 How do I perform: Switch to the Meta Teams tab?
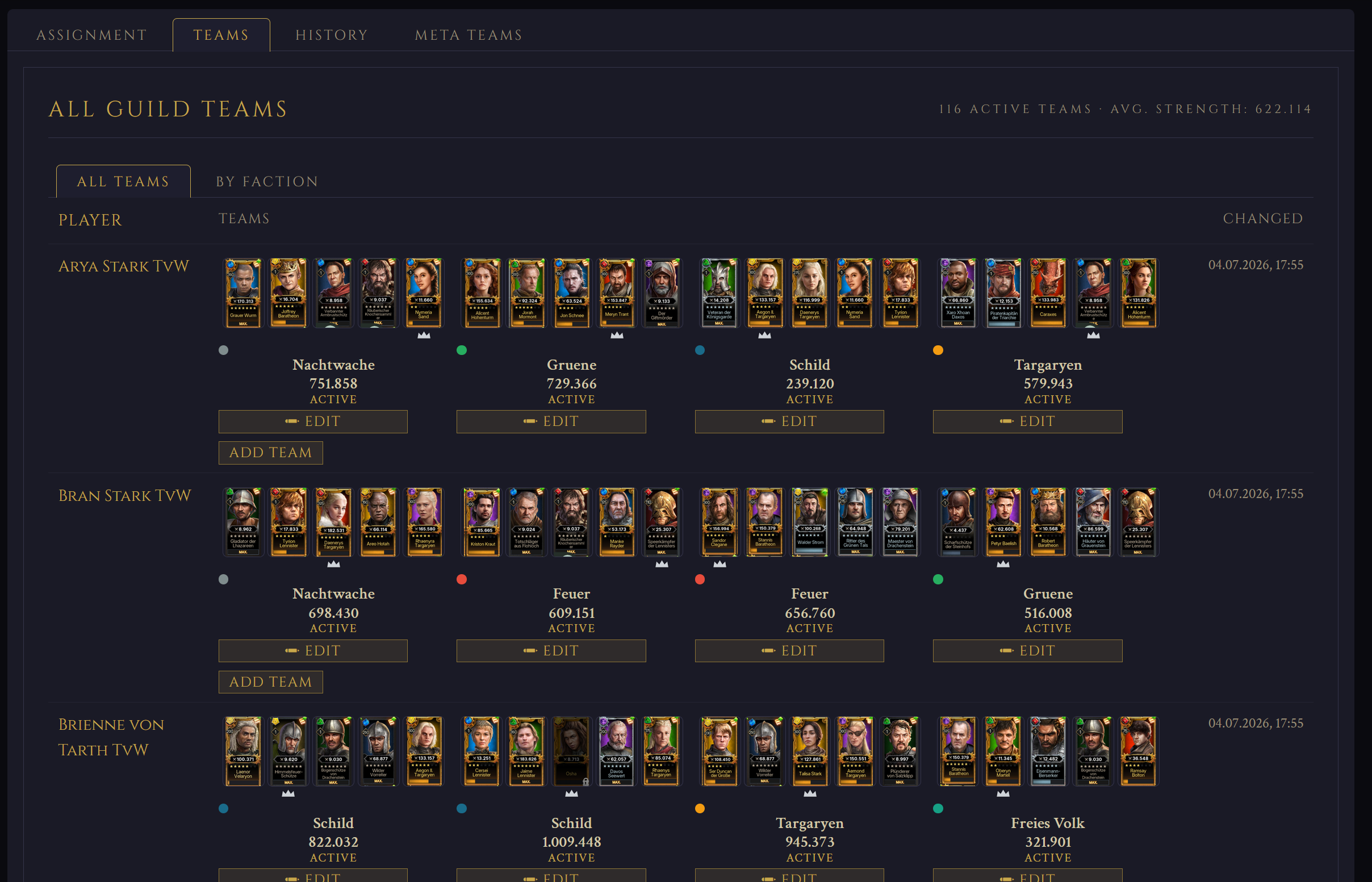coord(469,35)
